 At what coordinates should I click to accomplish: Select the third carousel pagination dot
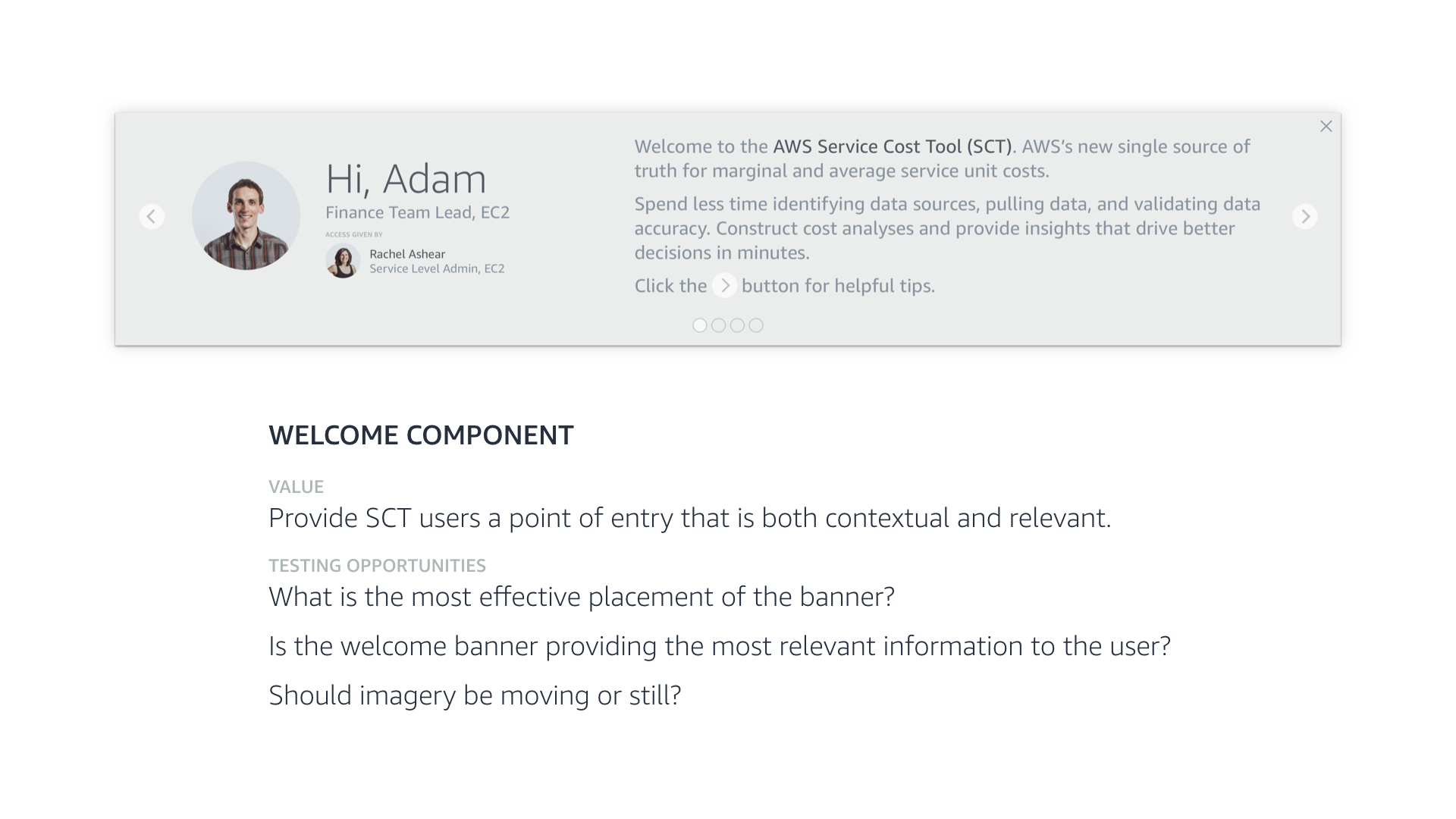(x=737, y=325)
